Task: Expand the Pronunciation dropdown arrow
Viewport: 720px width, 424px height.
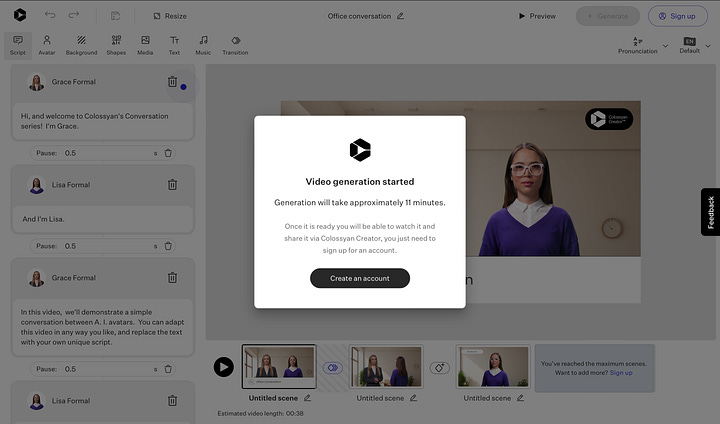Action: (x=665, y=46)
